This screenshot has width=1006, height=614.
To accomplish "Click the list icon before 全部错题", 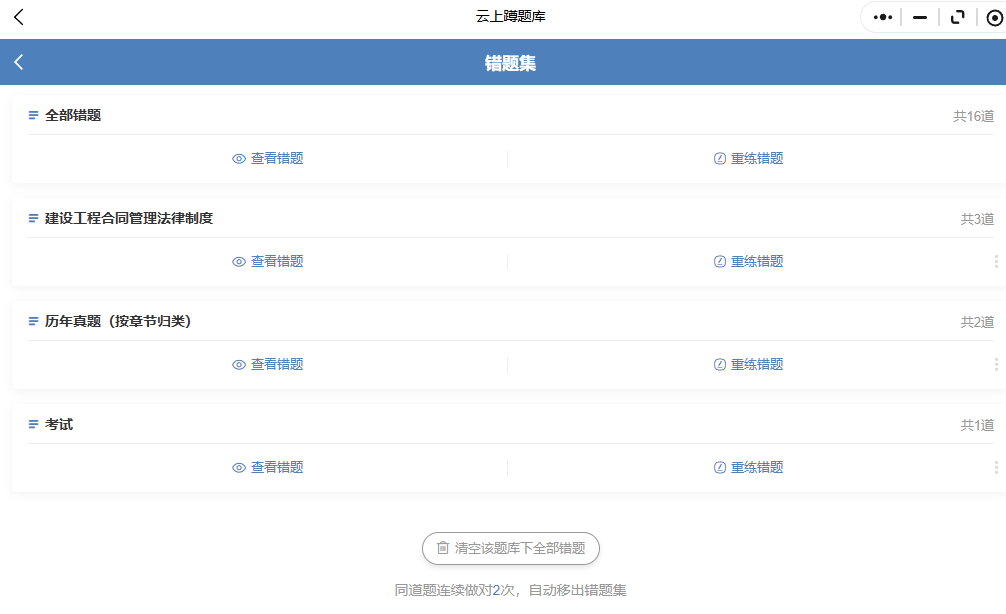I will [33, 115].
